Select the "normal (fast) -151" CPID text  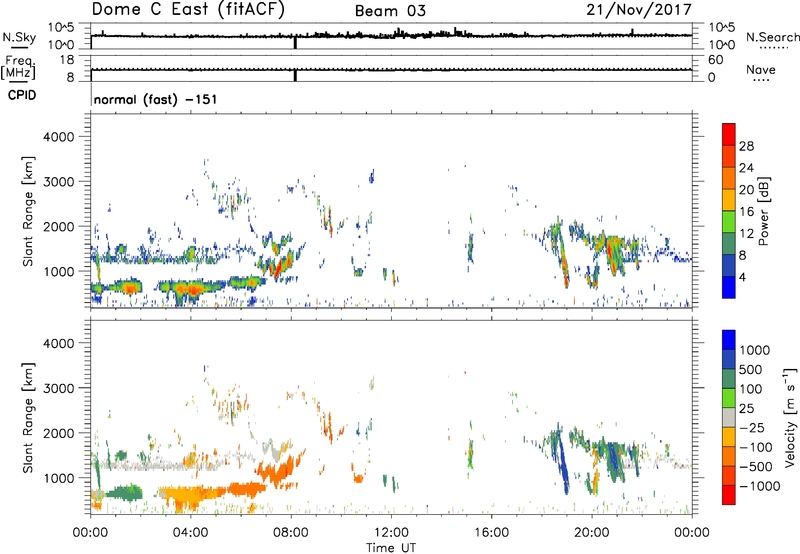(x=156, y=99)
